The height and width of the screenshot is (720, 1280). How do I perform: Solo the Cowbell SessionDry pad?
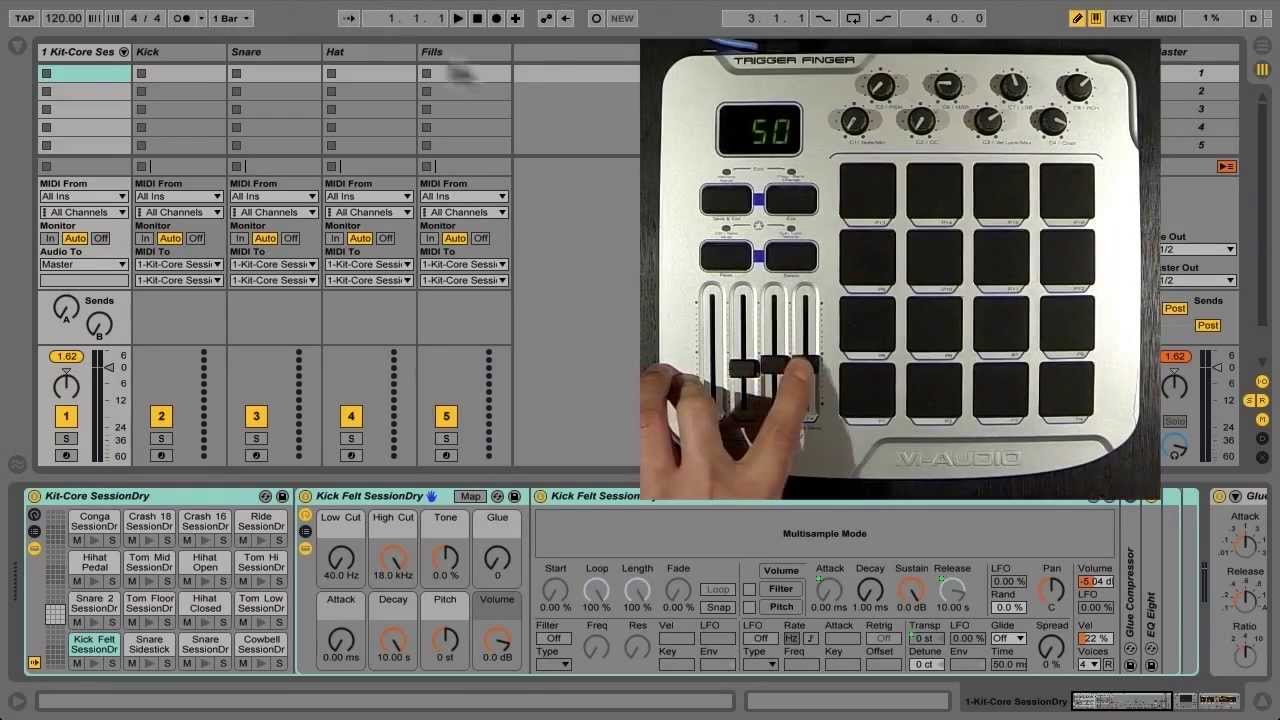278,663
